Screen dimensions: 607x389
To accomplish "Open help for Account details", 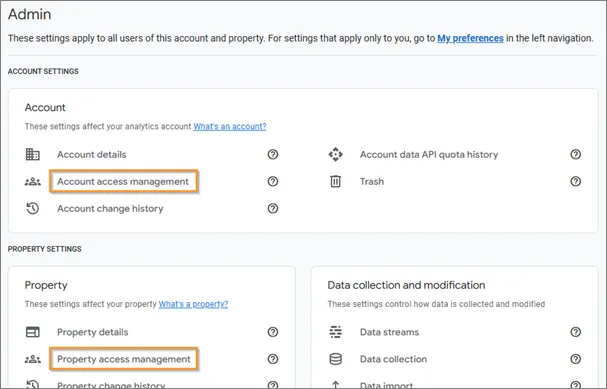I will (x=273, y=154).
